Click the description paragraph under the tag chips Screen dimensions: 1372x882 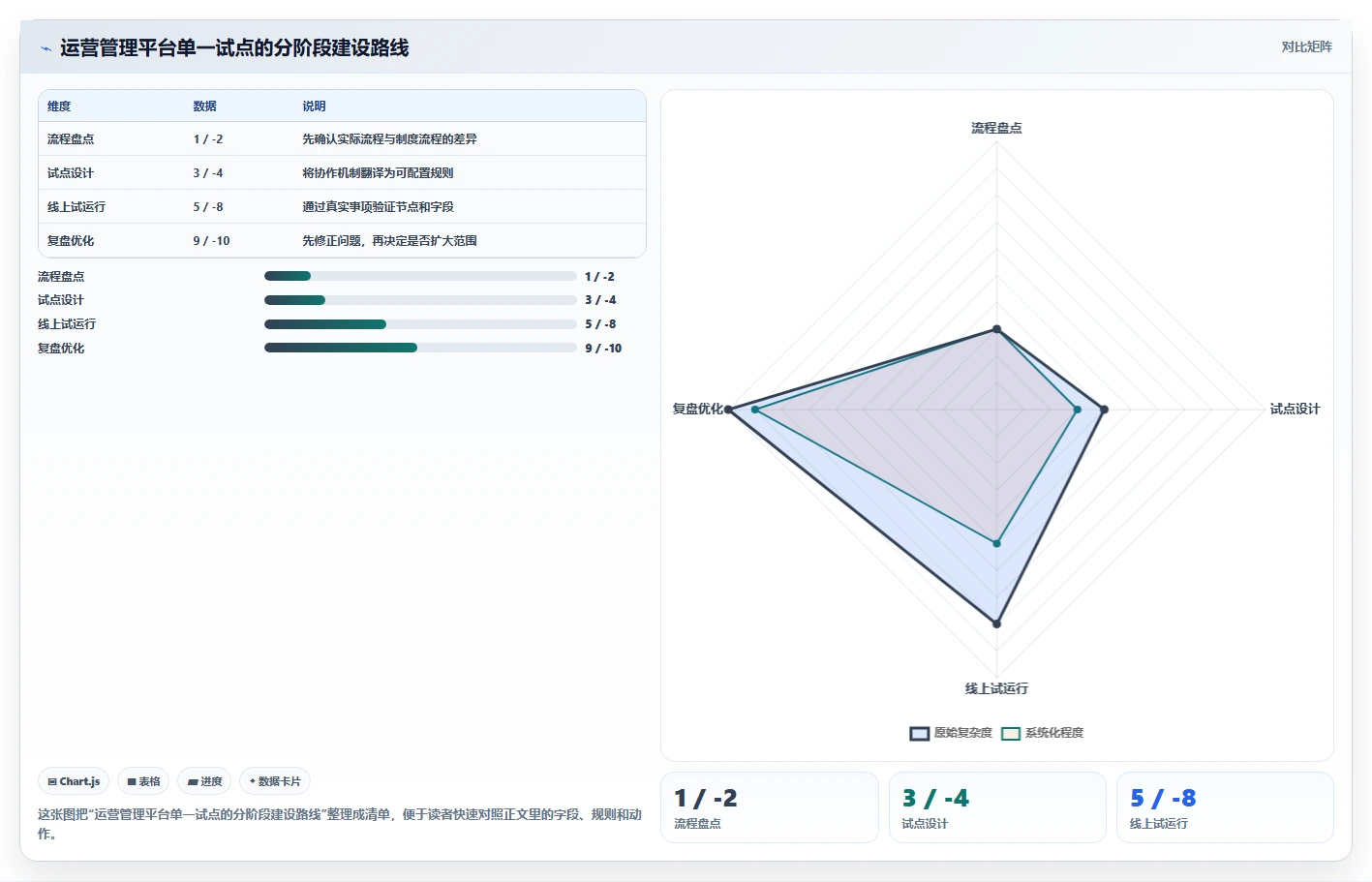340,824
